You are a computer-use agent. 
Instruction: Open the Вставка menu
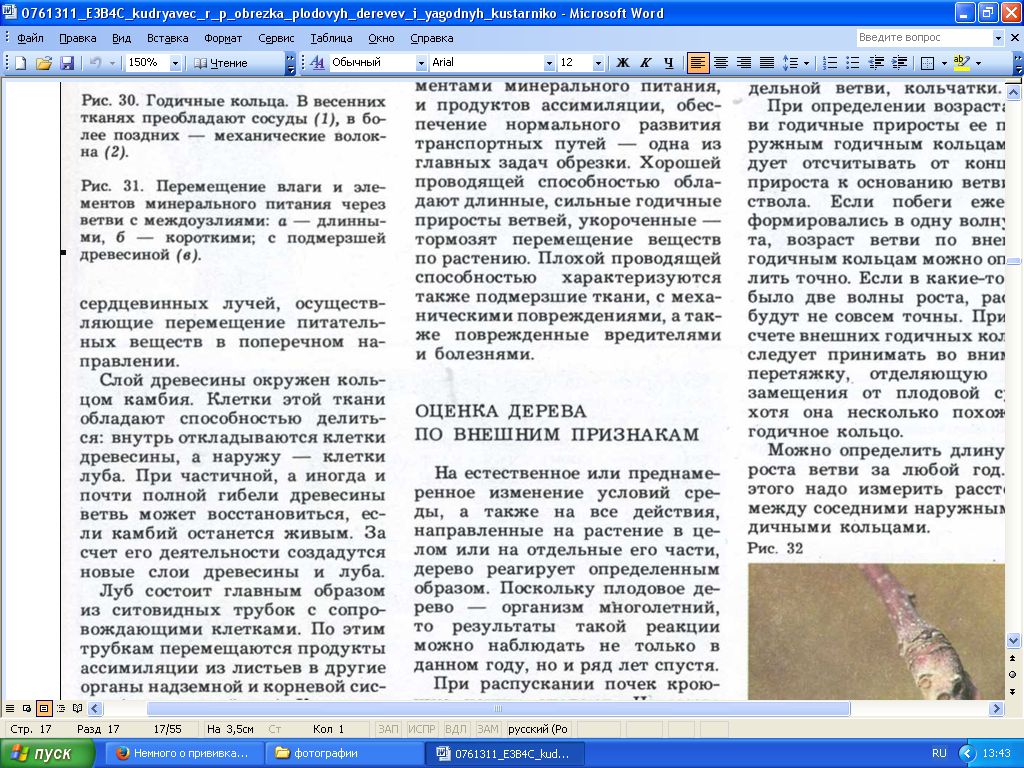(x=167, y=38)
